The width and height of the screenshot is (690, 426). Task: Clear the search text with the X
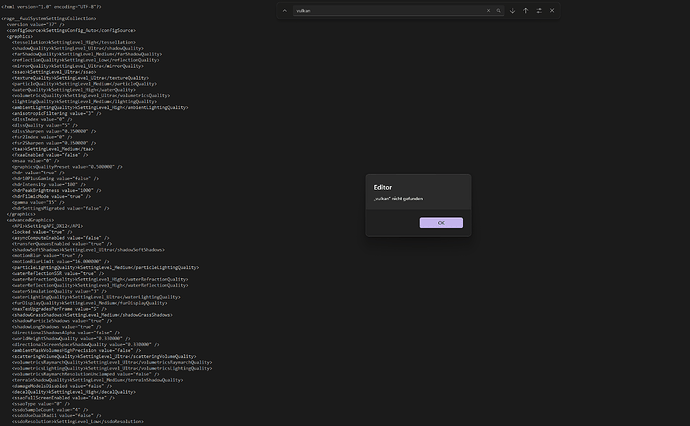coord(488,11)
